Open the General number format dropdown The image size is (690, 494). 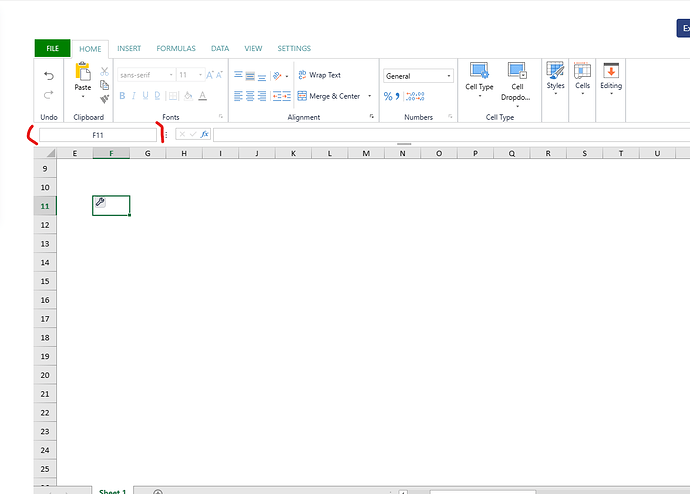(418, 76)
